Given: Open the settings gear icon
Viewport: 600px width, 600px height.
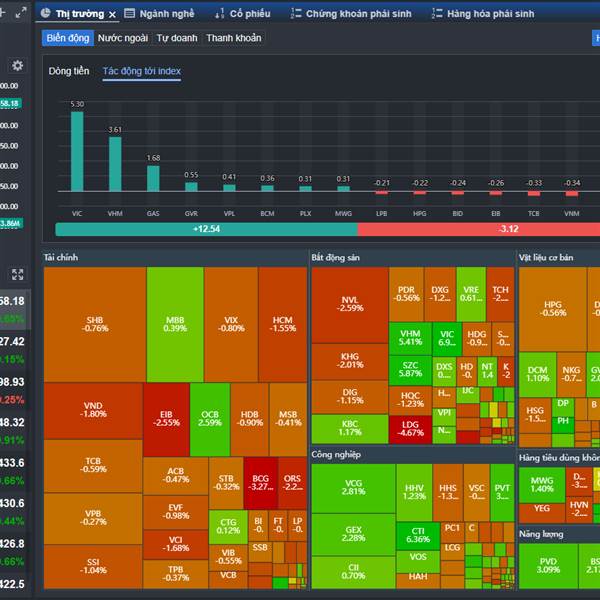Looking at the screenshot, I should pyautogui.click(x=17, y=65).
